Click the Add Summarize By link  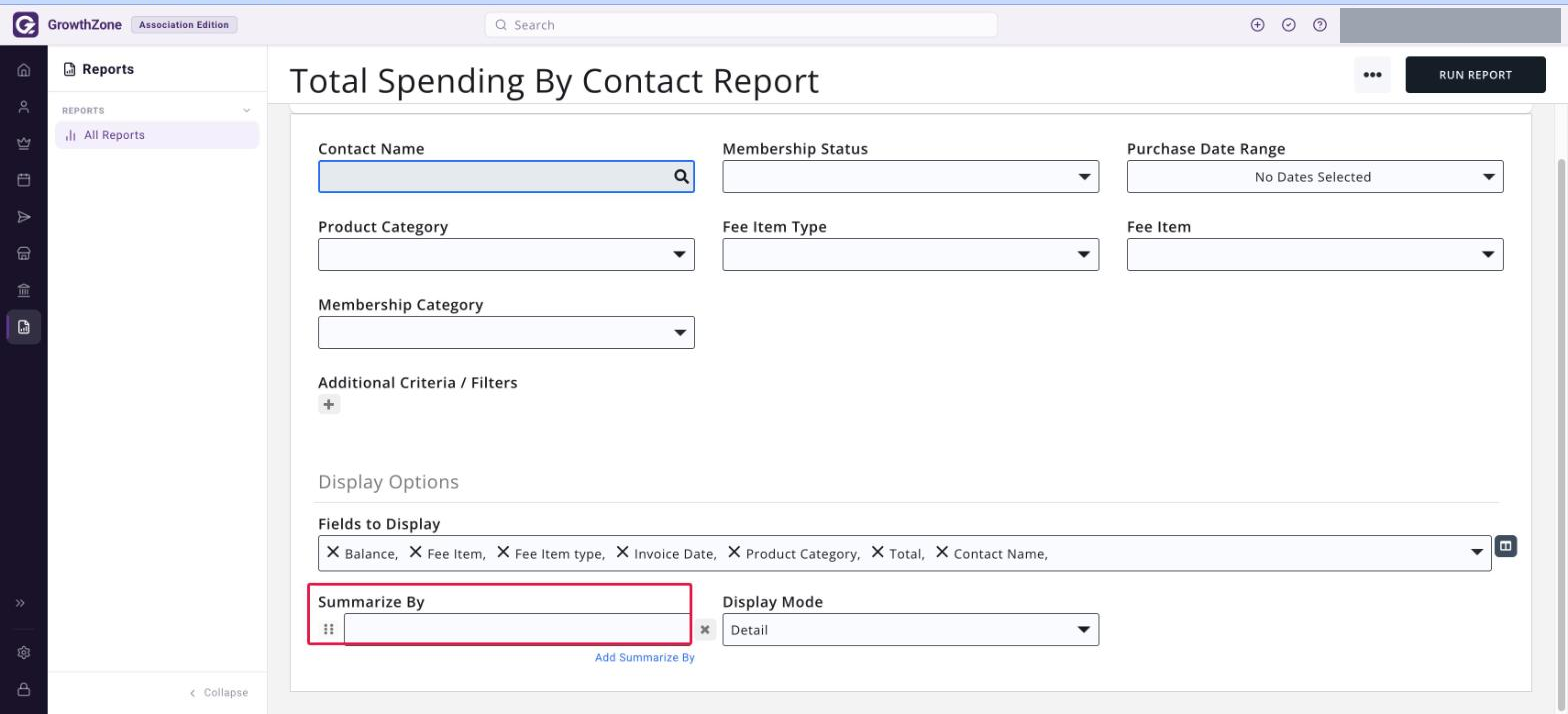pyautogui.click(x=645, y=658)
